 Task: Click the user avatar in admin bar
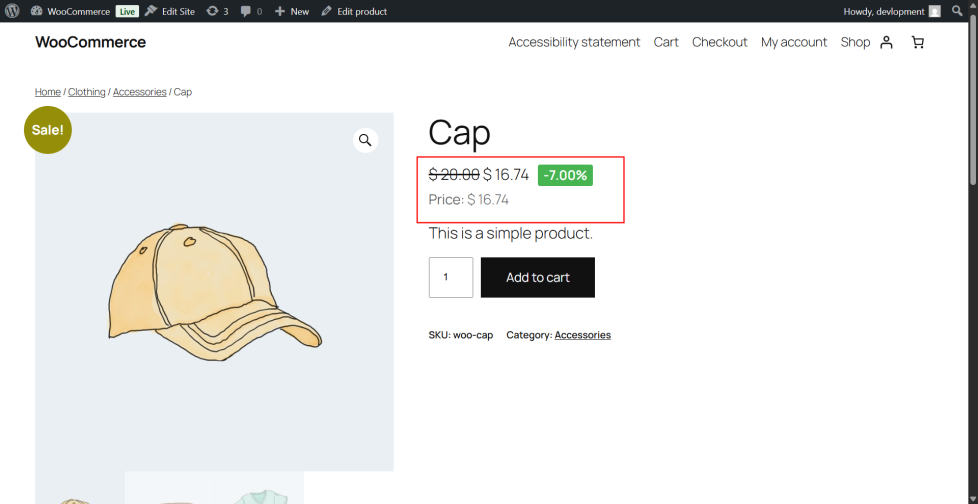coord(934,11)
